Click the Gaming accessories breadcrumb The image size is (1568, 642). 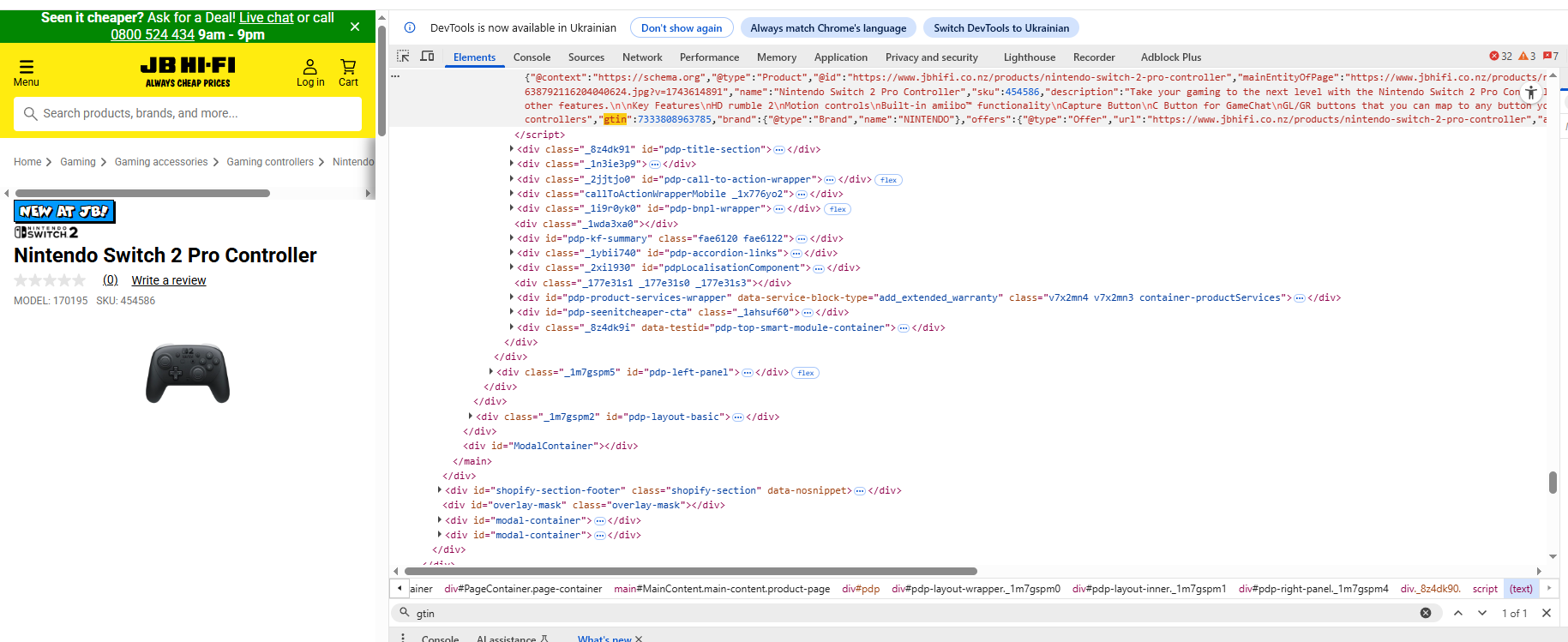click(161, 162)
